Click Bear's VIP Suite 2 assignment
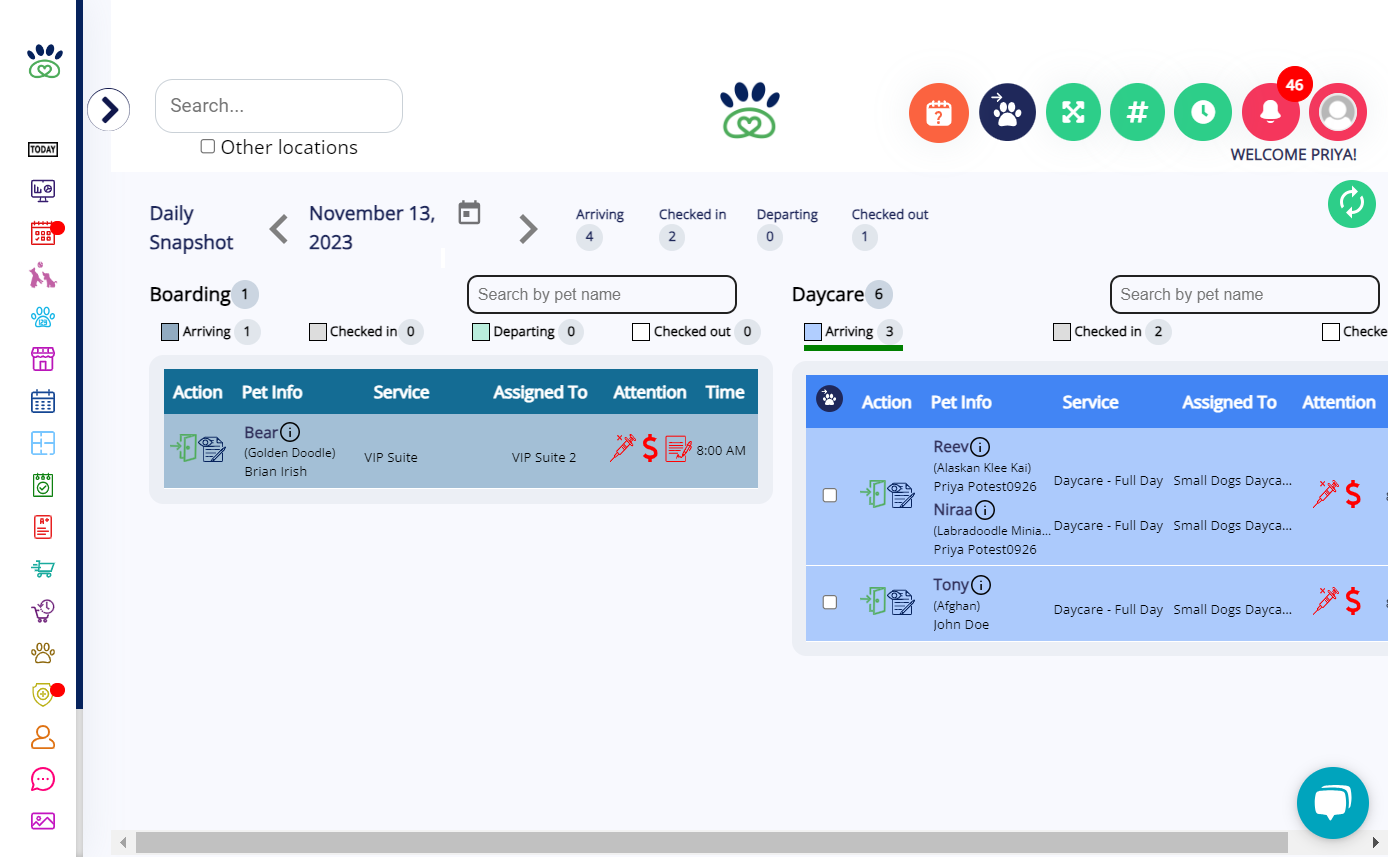The height and width of the screenshot is (857, 1388). [544, 457]
